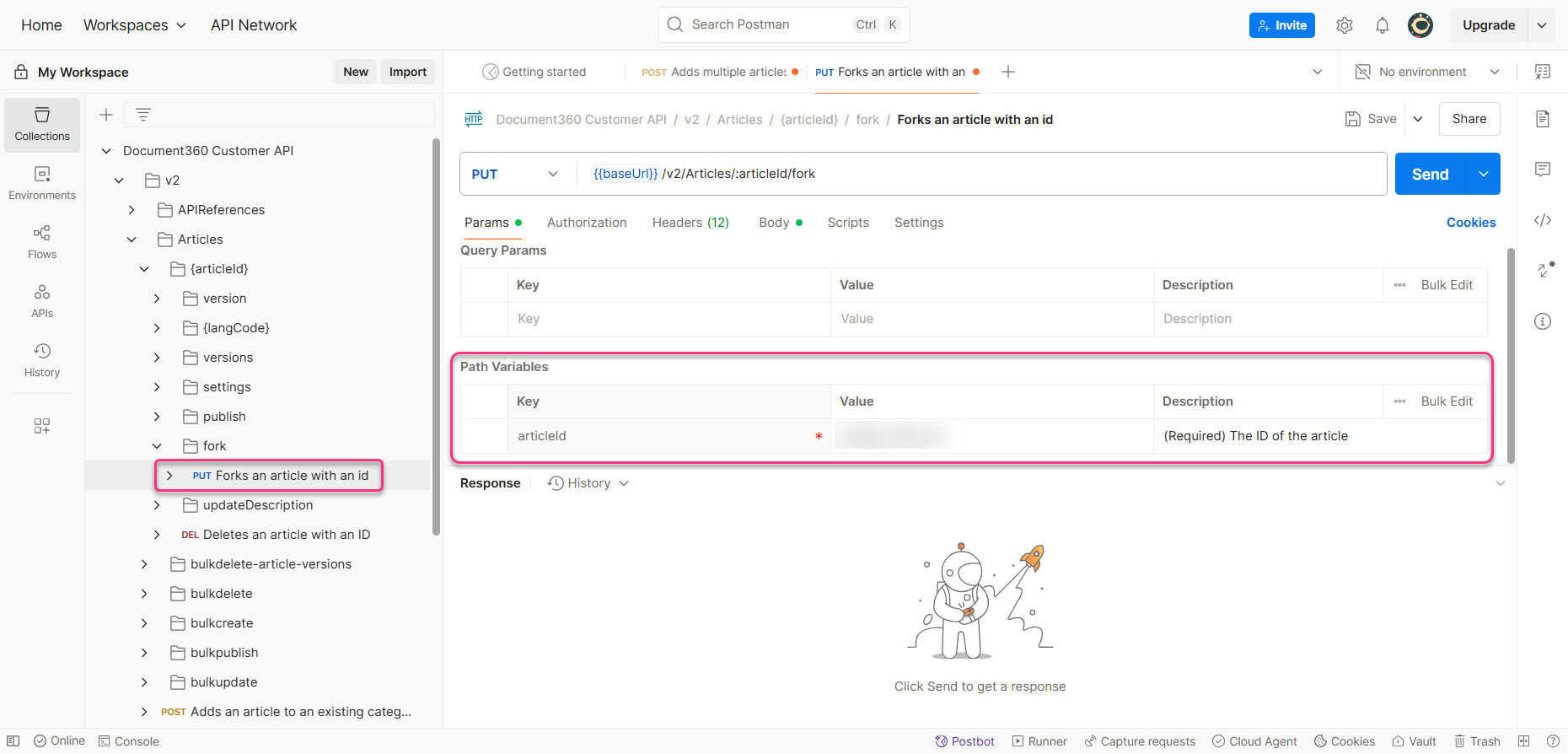Viewport: 1568px width, 754px height.
Task: Open the Collections sidebar panel
Action: click(x=42, y=125)
